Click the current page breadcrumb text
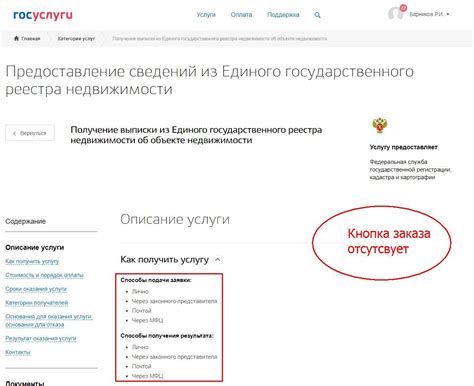 click(x=219, y=39)
